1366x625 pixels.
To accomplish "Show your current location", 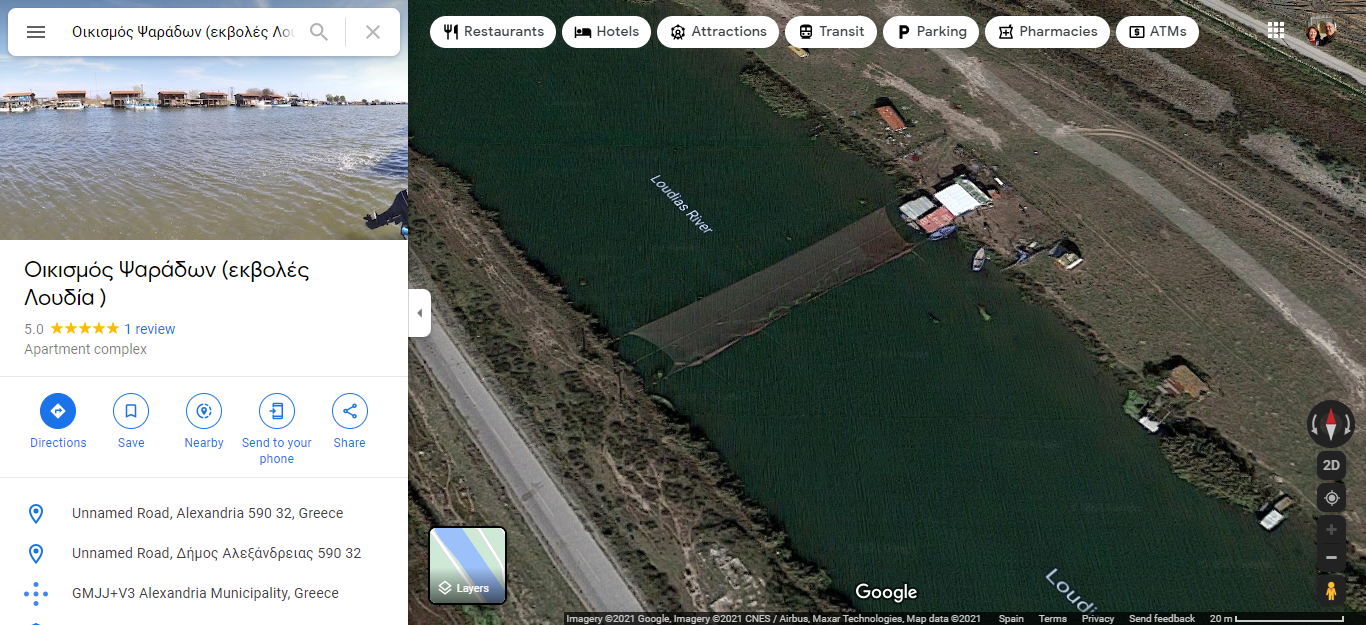I will click(1331, 498).
